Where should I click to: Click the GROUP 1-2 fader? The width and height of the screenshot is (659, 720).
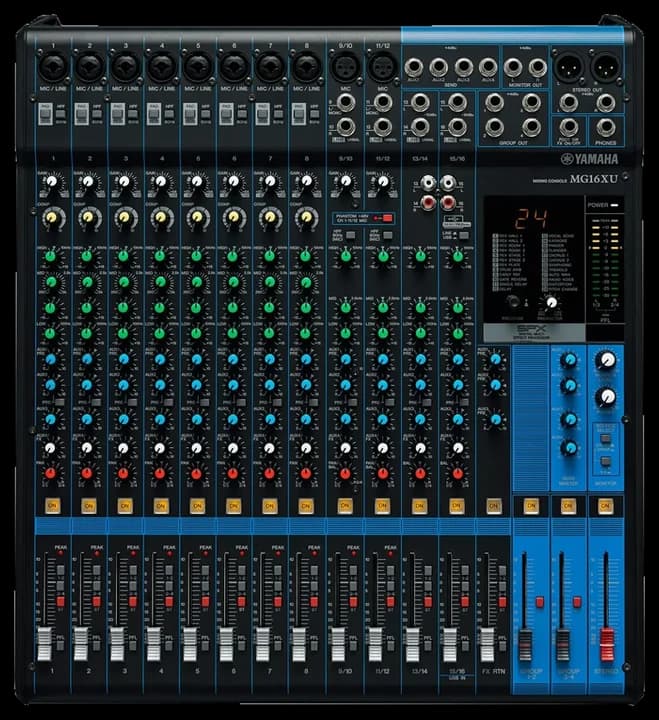point(525,646)
